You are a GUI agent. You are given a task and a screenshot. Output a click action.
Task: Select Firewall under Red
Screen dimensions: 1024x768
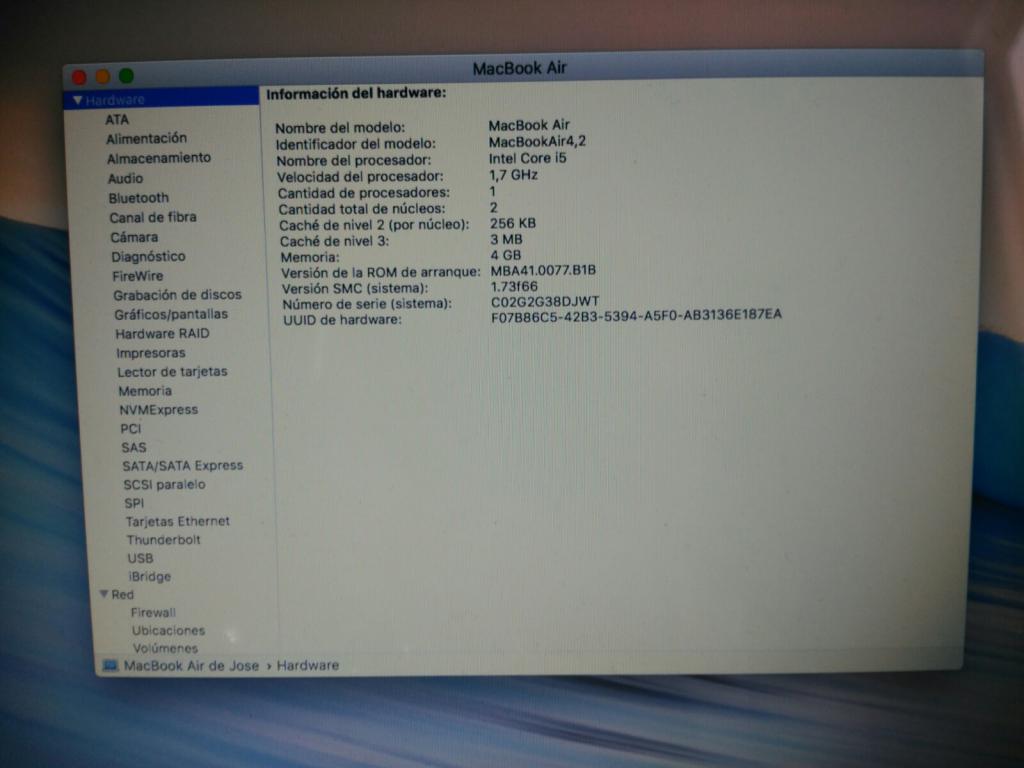[153, 613]
